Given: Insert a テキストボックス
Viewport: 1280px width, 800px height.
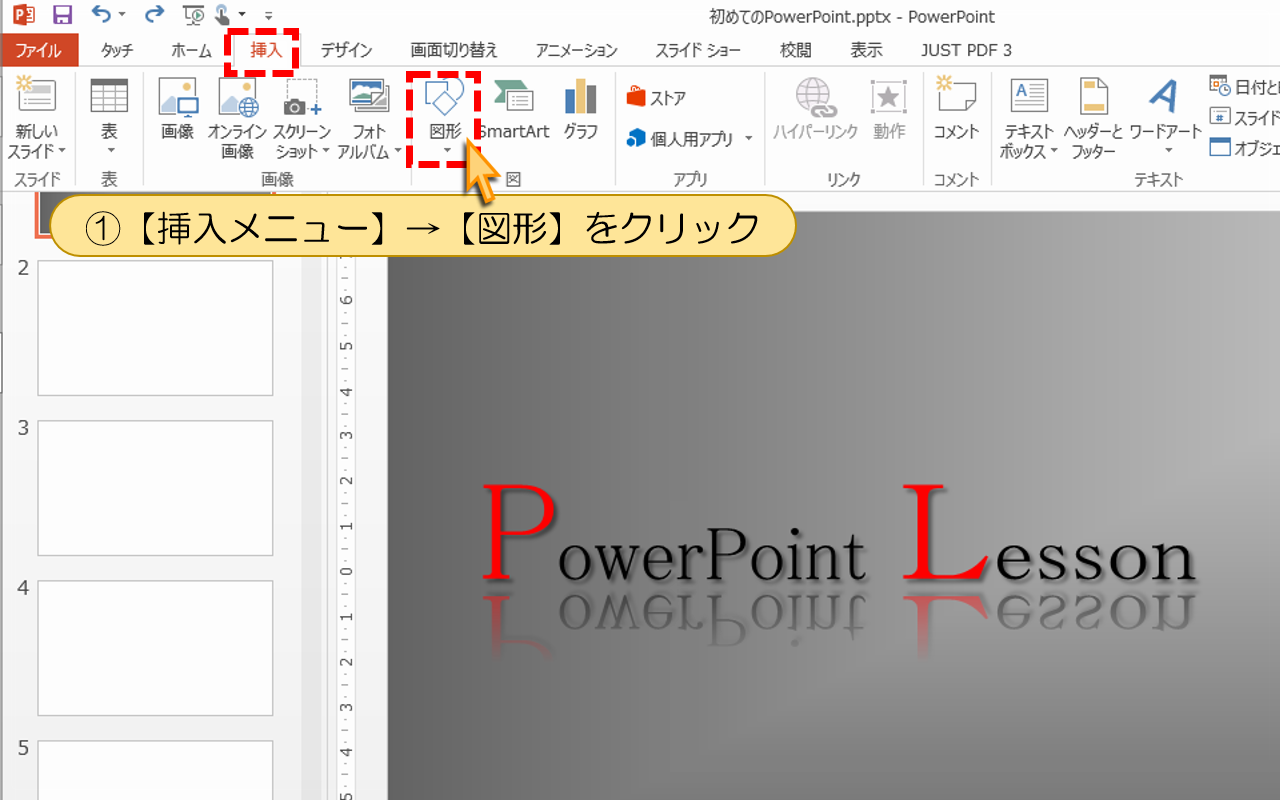Looking at the screenshot, I should point(1029,118).
